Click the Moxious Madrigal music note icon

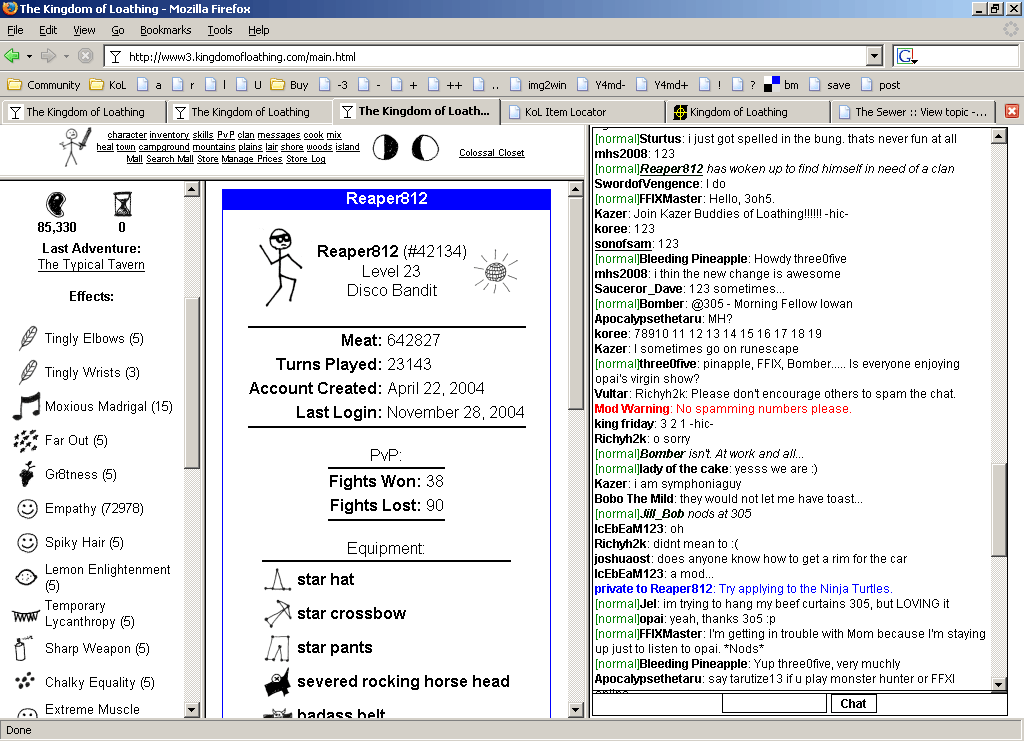point(26,406)
